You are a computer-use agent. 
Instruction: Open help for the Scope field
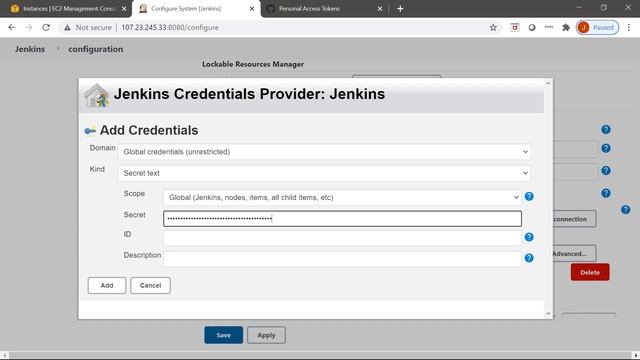point(529,197)
